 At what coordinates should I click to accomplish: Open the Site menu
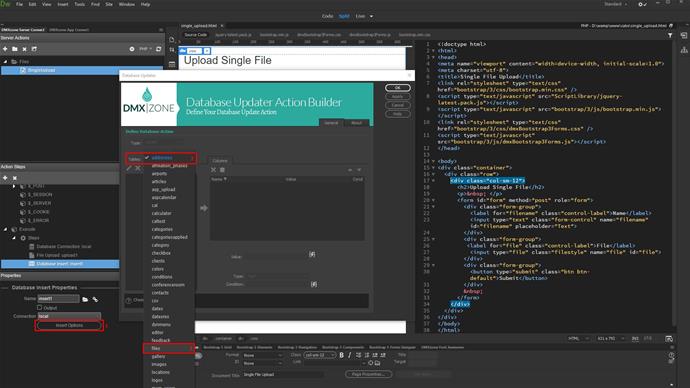point(109,4)
